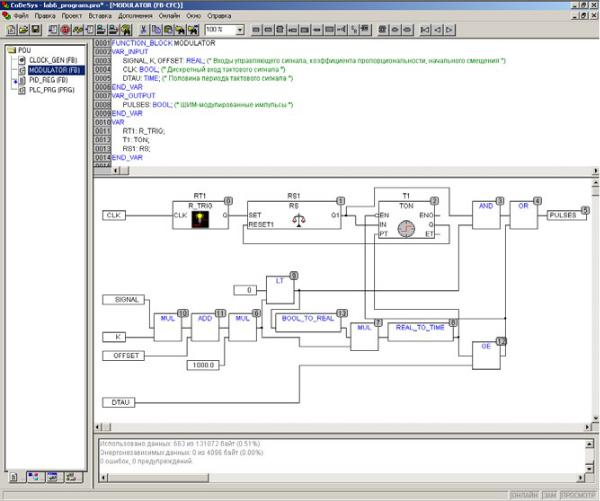Open the Проект menu
The height and width of the screenshot is (501, 600).
pos(72,17)
